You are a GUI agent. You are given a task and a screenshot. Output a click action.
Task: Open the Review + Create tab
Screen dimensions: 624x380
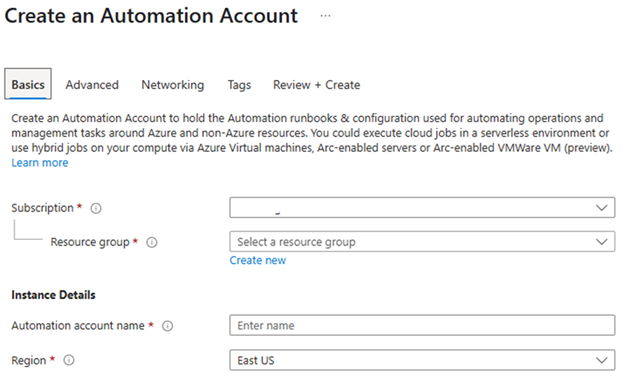pyautogui.click(x=316, y=85)
